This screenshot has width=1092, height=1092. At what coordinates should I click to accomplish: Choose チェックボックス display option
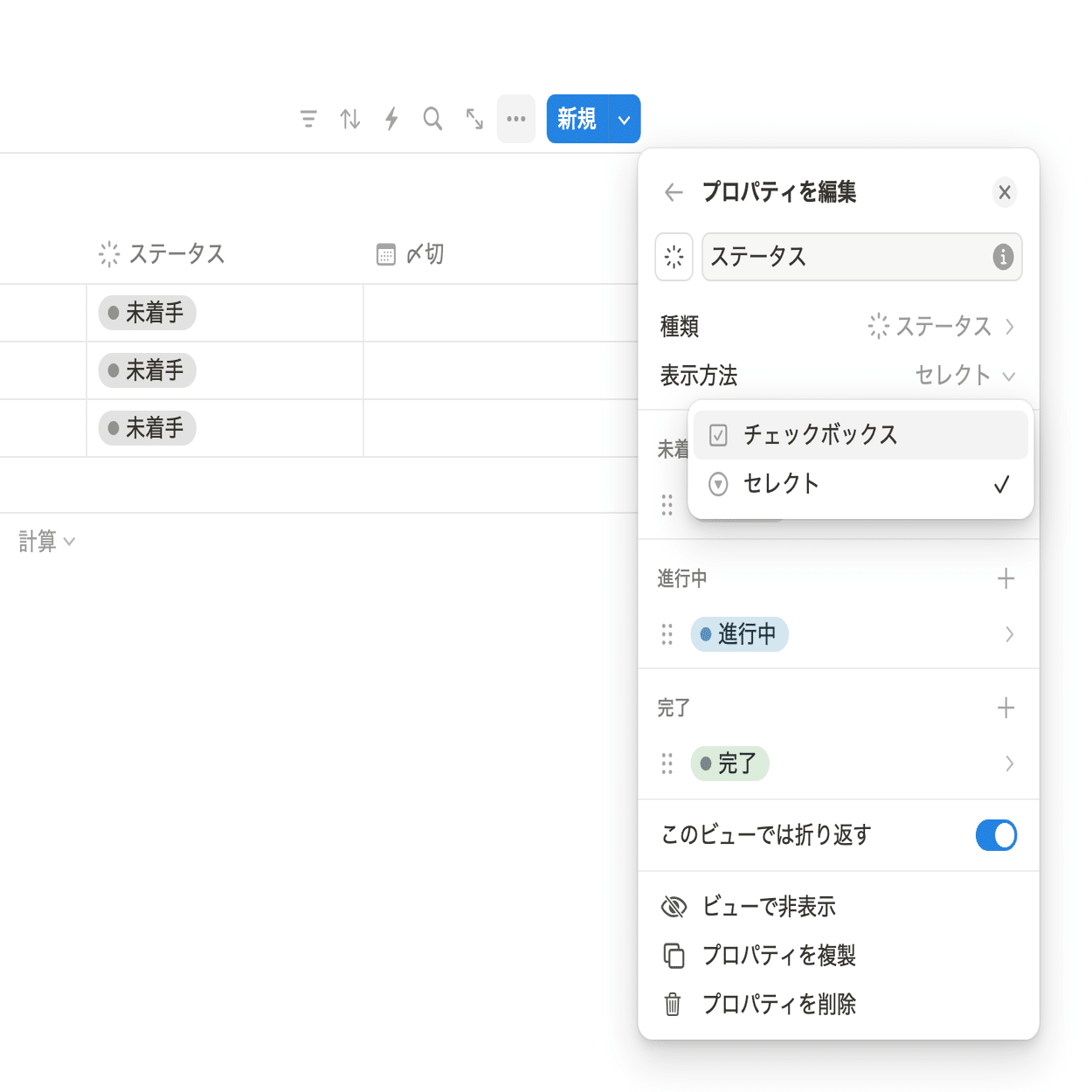pos(860,435)
